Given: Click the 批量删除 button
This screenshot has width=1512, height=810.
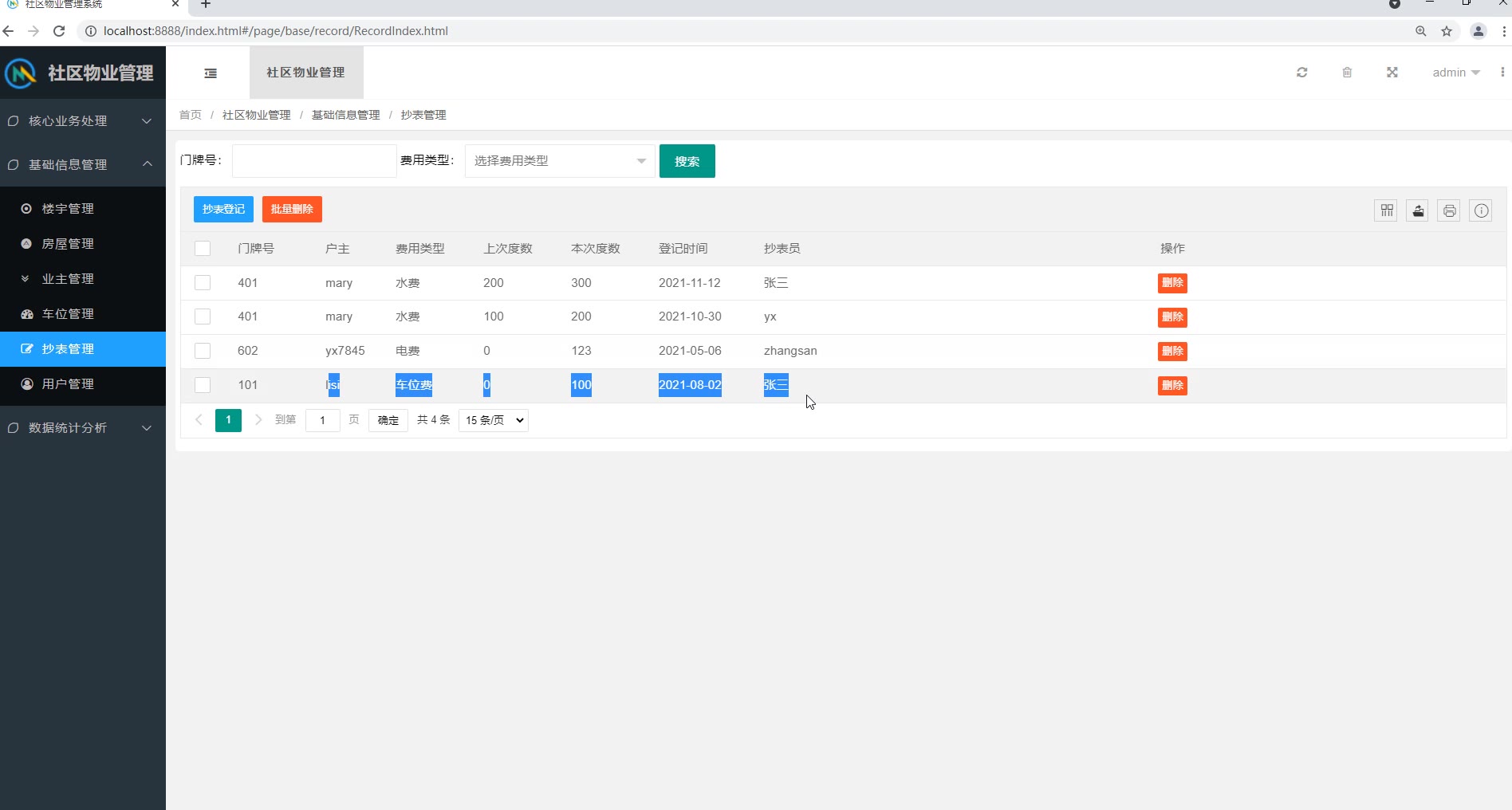Looking at the screenshot, I should tap(292, 209).
